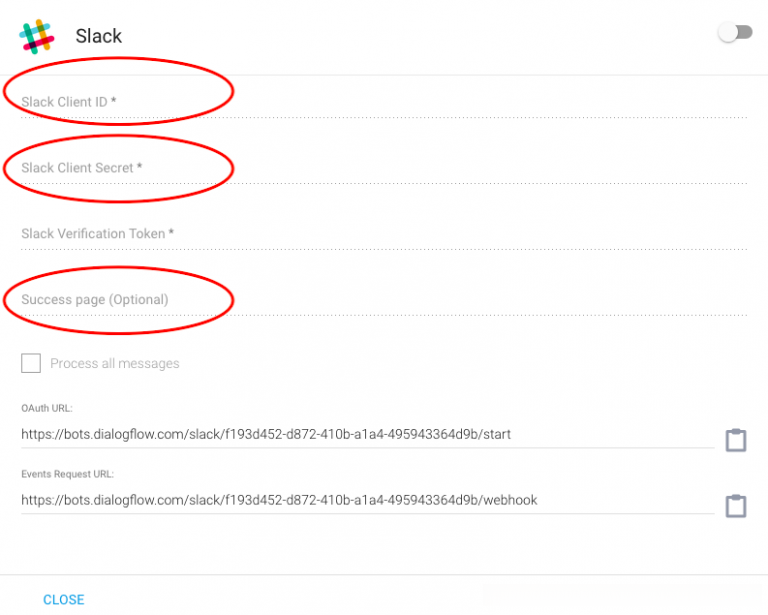Copy the OAuth URL to clipboard
Viewport: 768px width, 615px height.
tap(735, 440)
